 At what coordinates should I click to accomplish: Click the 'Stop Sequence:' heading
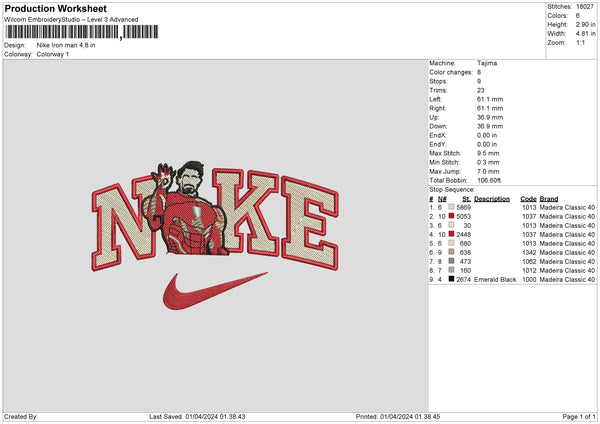pyautogui.click(x=452, y=189)
